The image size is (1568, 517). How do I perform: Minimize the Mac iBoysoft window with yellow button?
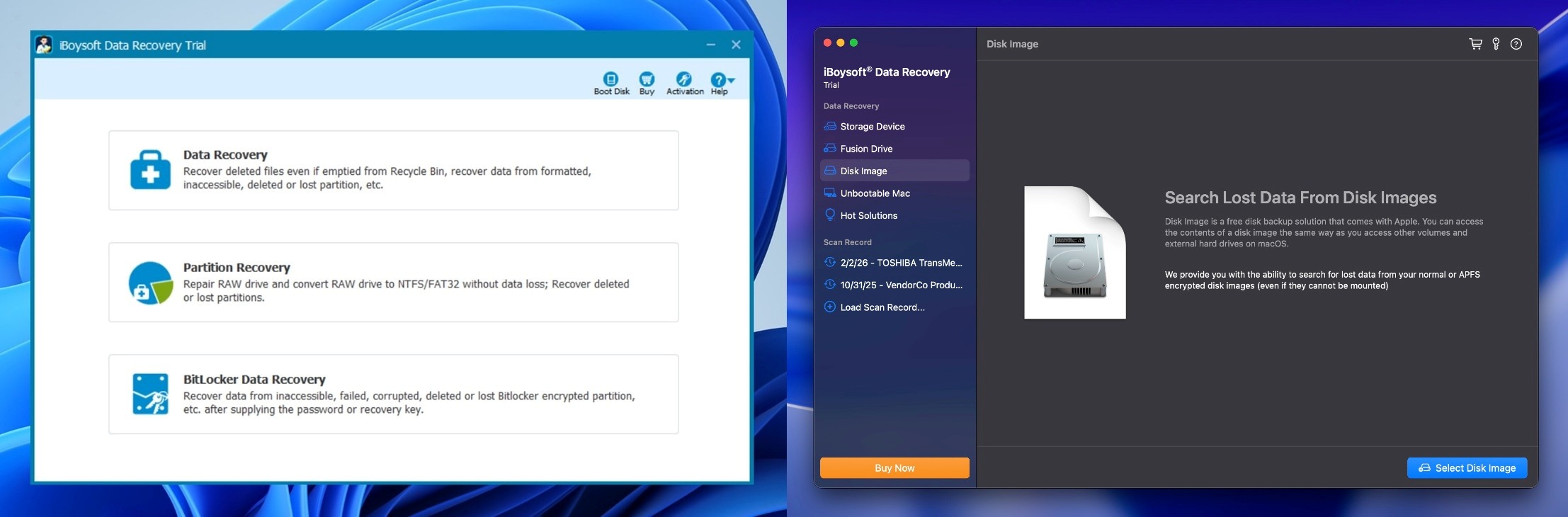coord(841,42)
